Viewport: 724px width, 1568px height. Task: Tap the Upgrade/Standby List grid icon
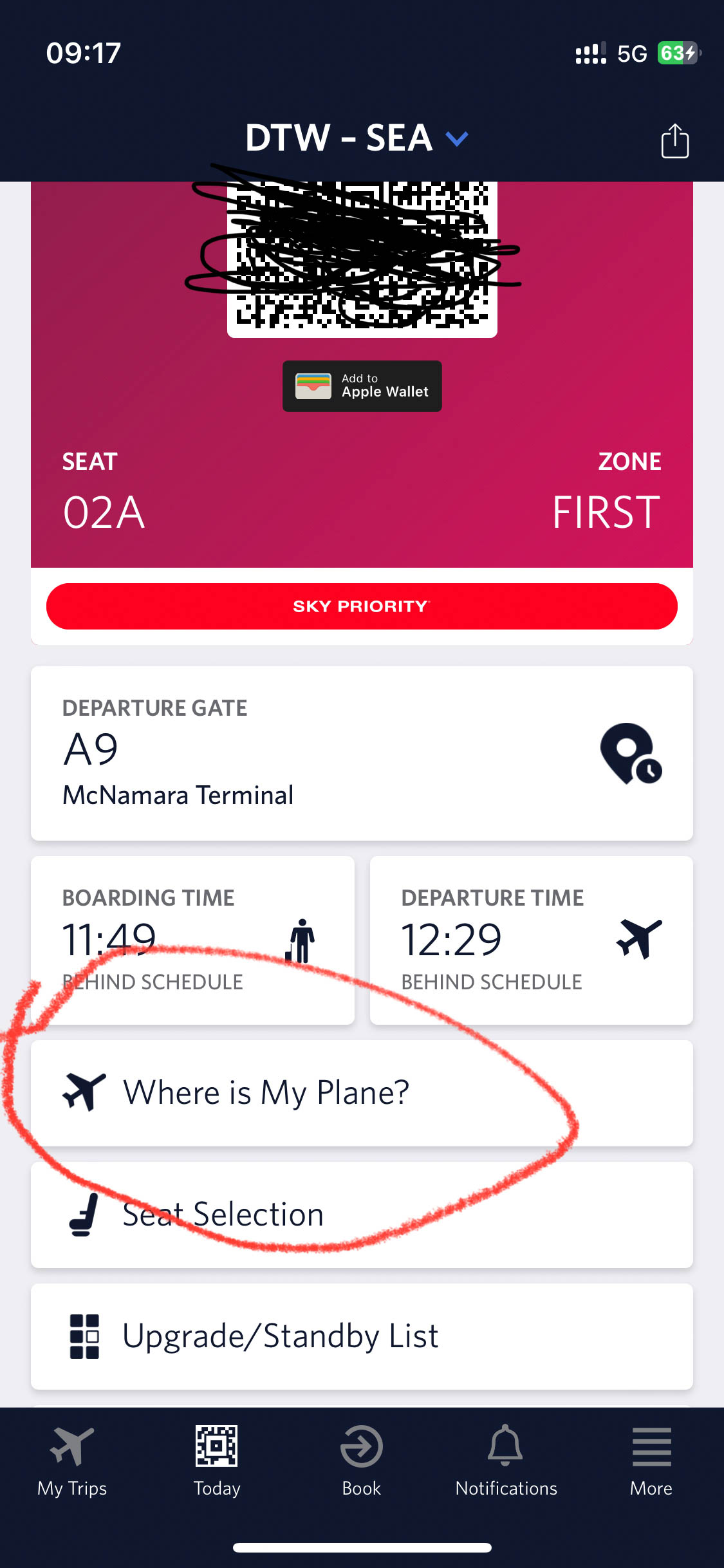click(x=84, y=1336)
